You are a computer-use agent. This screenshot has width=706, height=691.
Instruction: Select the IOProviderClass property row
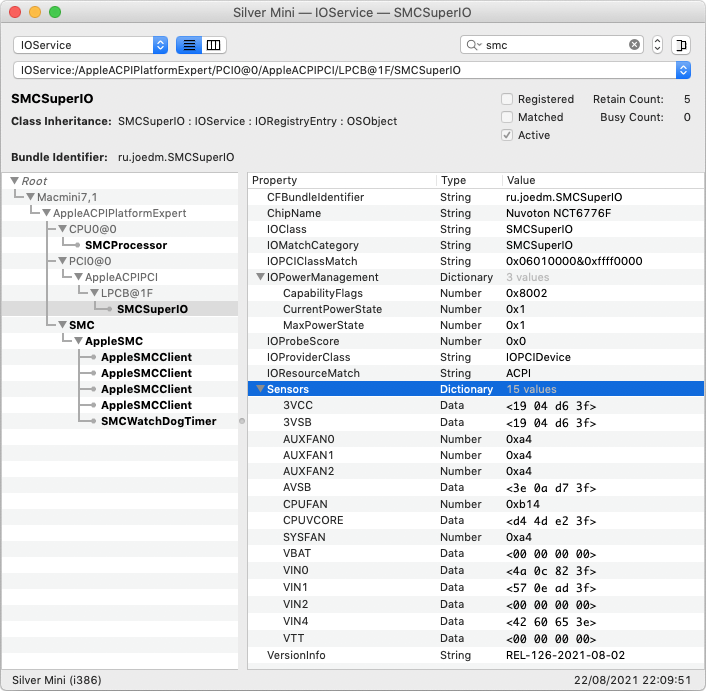(475, 357)
